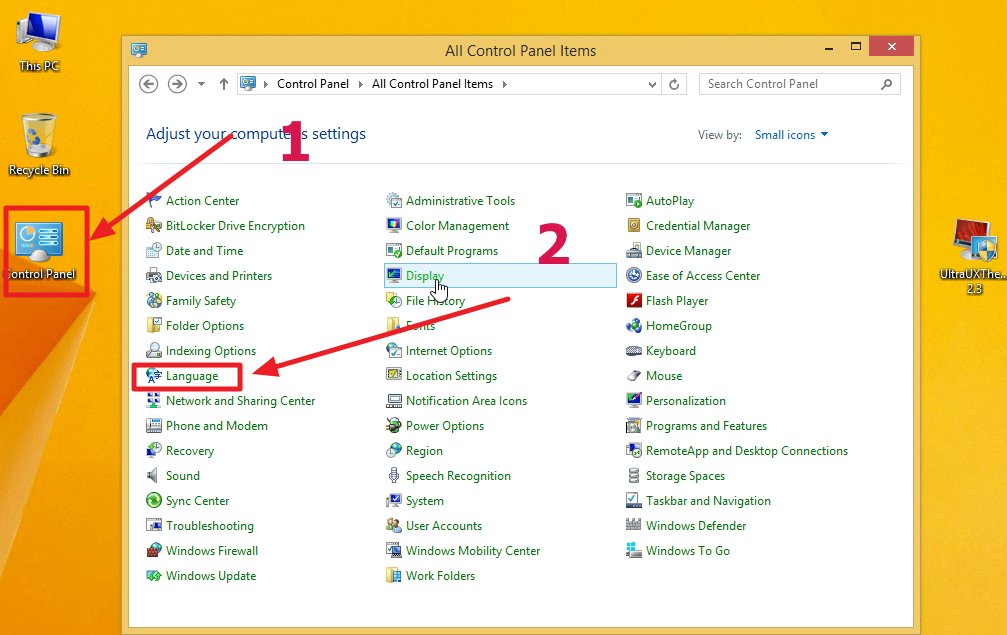This screenshot has width=1007, height=635.
Task: Expand the arrow after All Control Panel Items
Action: pos(505,84)
